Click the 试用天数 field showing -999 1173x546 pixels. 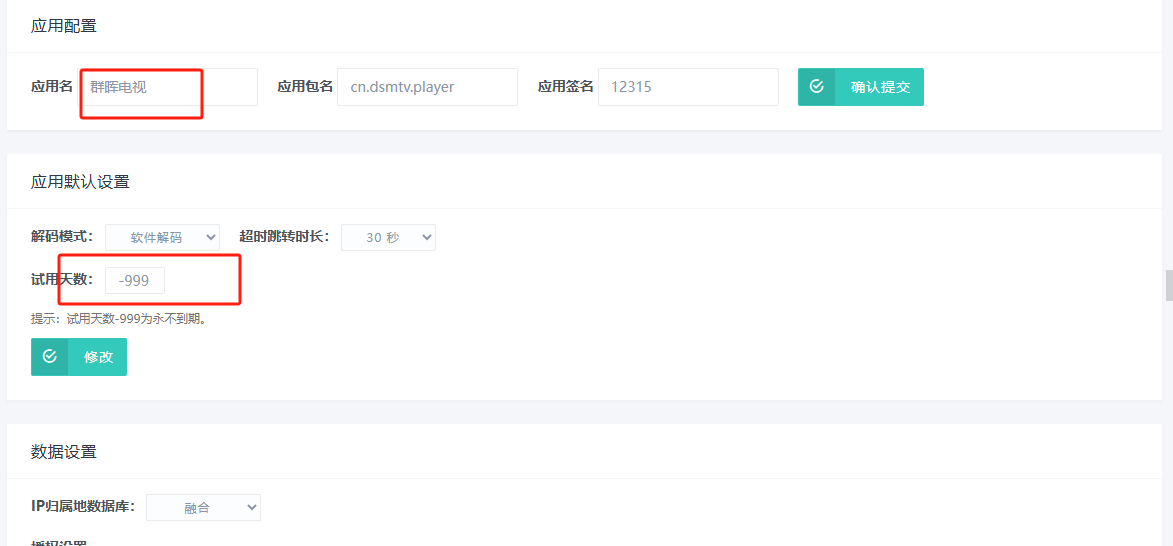click(135, 281)
